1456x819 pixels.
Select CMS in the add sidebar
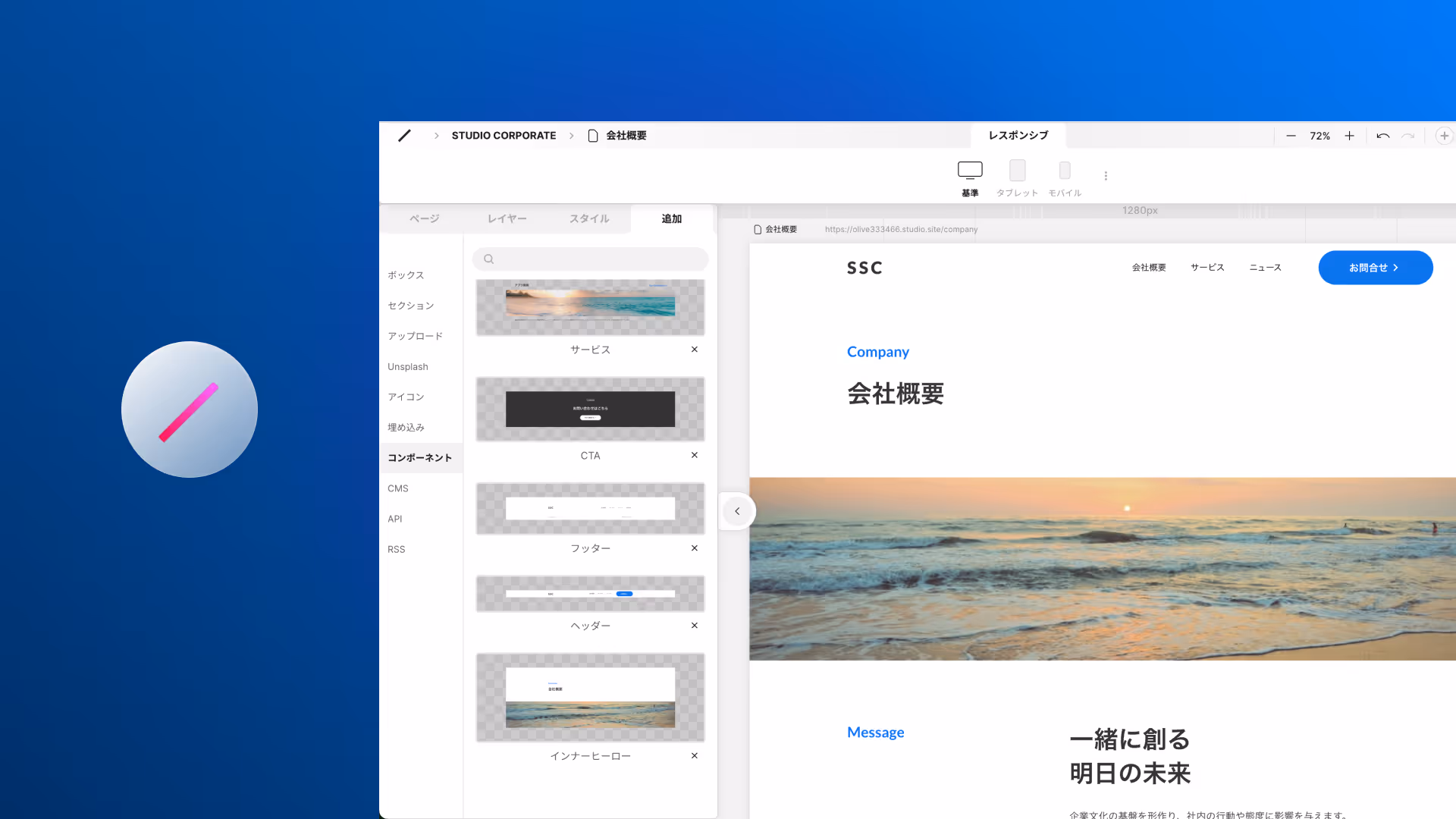[398, 488]
